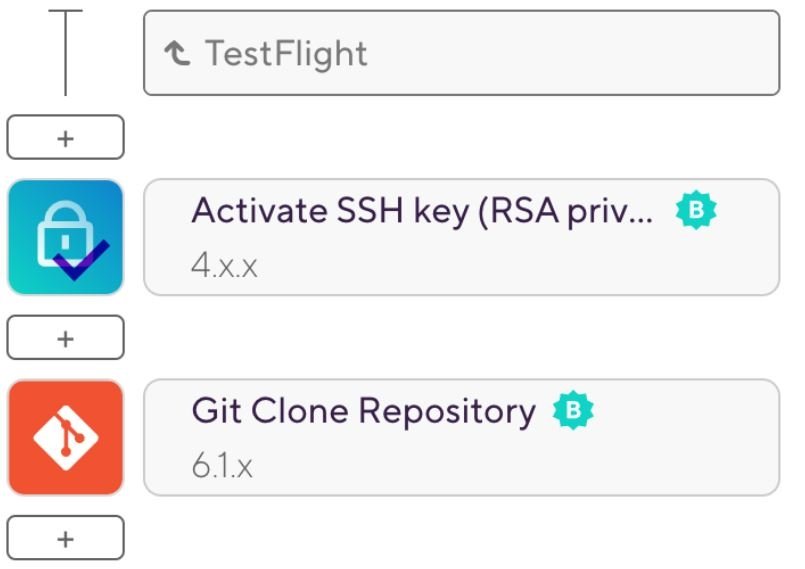Add a step below Git Clone Repository
Screen dimensions: 805x569
coord(65,538)
